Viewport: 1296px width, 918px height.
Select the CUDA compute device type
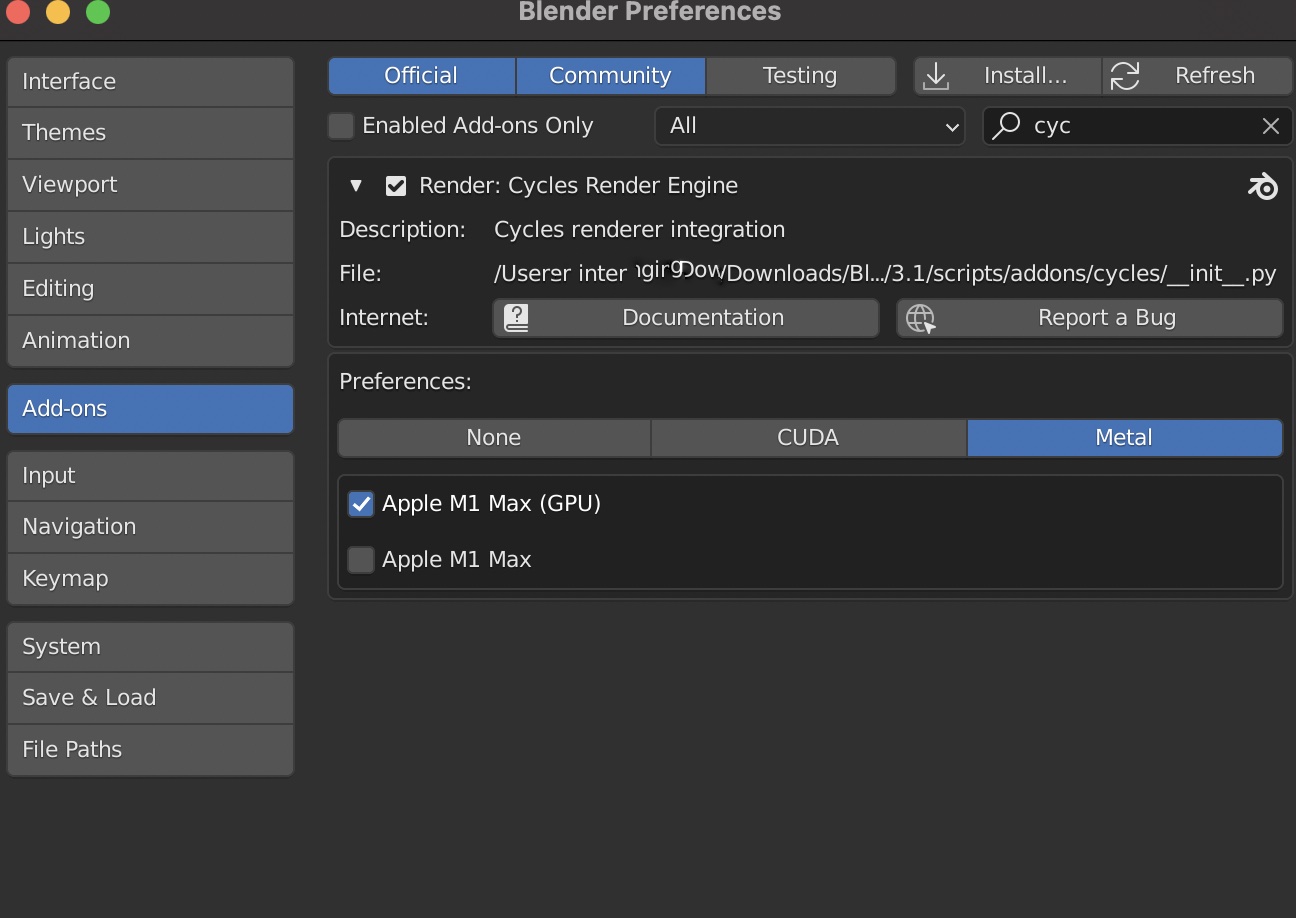808,438
